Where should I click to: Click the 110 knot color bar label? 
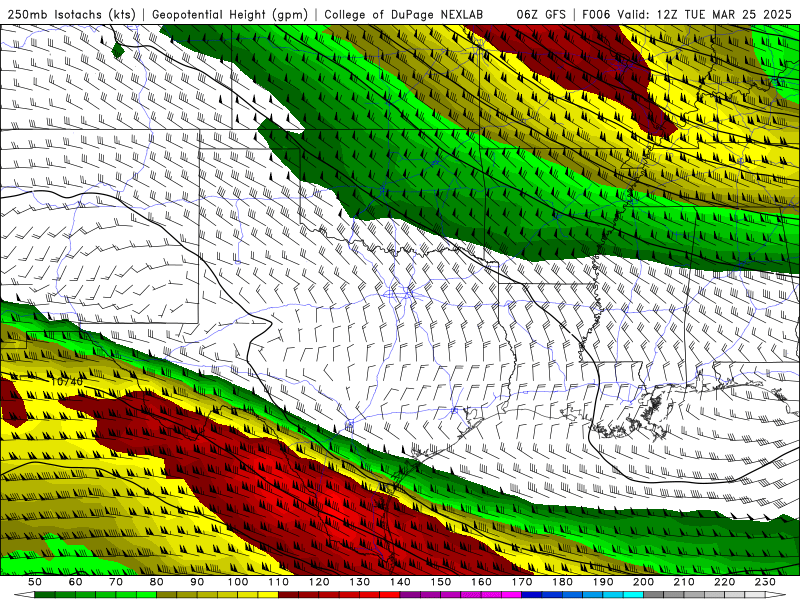(x=279, y=582)
